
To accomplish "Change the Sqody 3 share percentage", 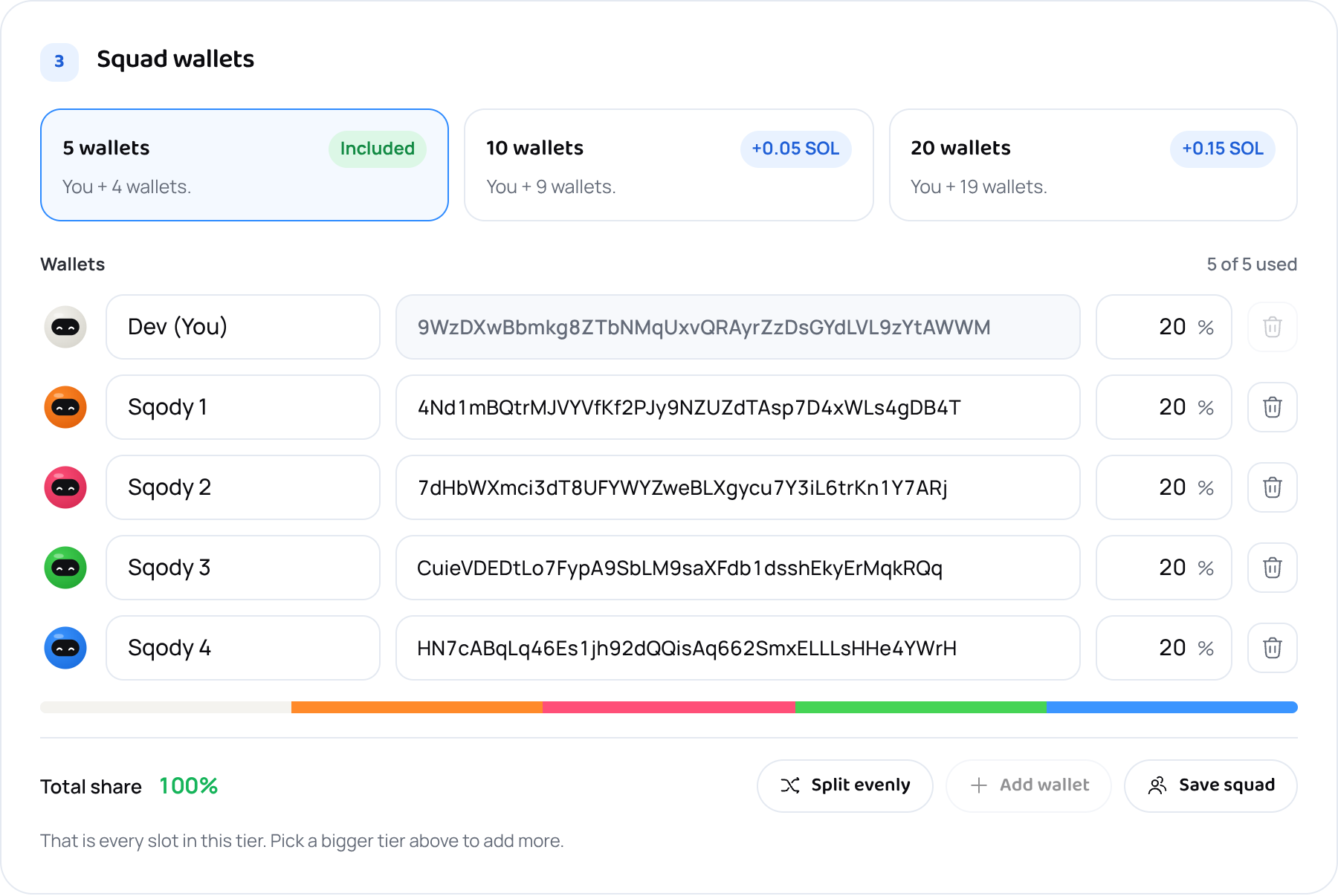I will point(1164,568).
